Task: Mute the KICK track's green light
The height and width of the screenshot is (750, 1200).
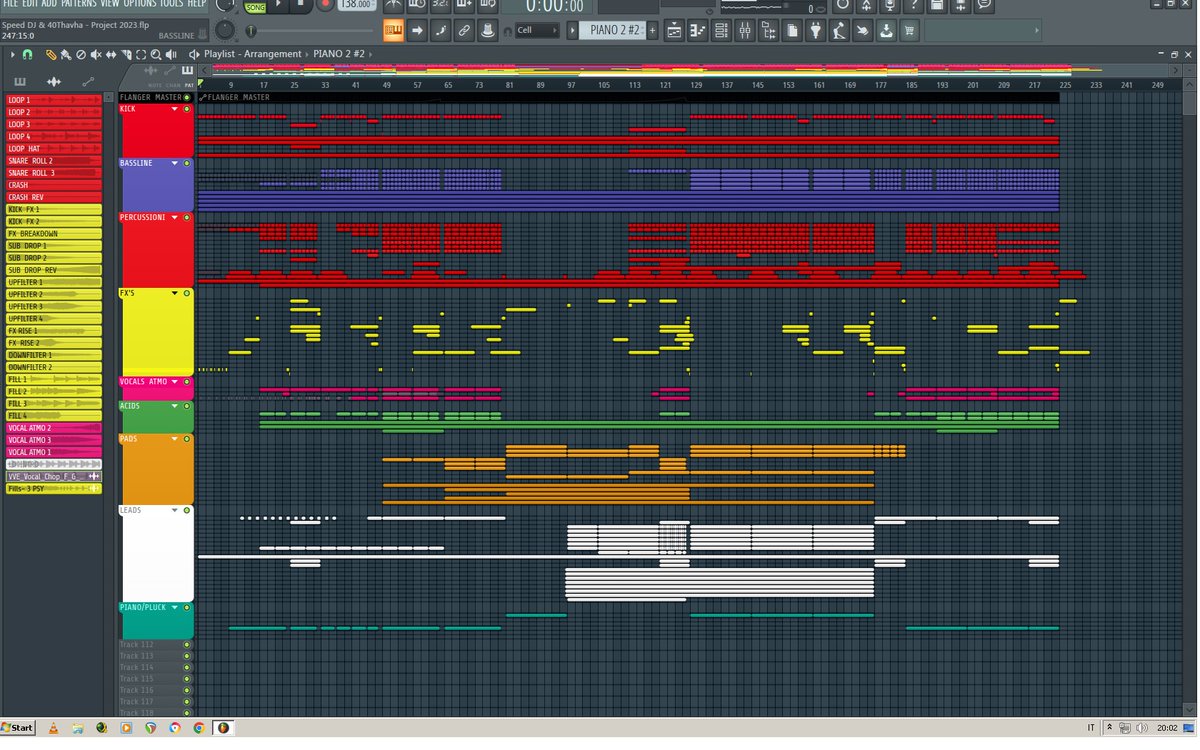Action: 187,109
